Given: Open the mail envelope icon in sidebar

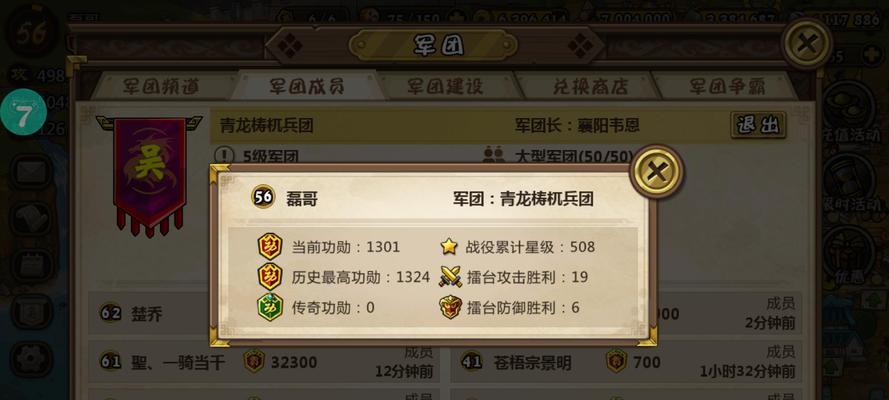Looking at the screenshot, I should click(31, 173).
